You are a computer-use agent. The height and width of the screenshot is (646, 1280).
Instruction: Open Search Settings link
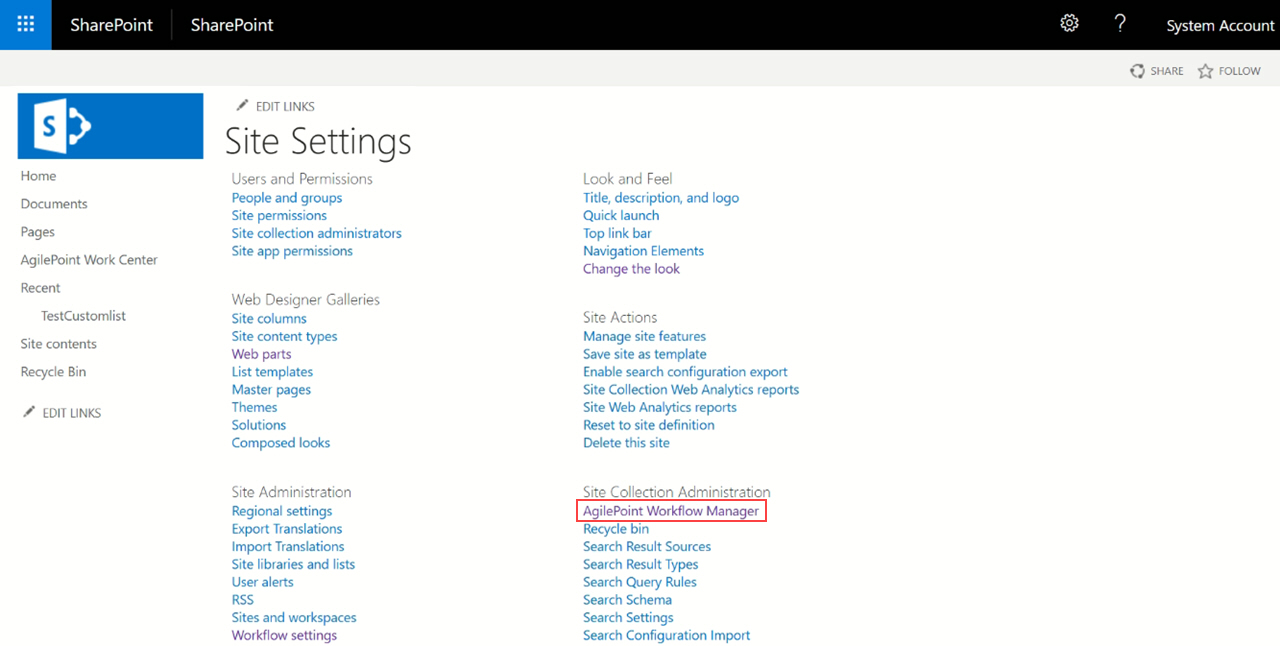[628, 618]
